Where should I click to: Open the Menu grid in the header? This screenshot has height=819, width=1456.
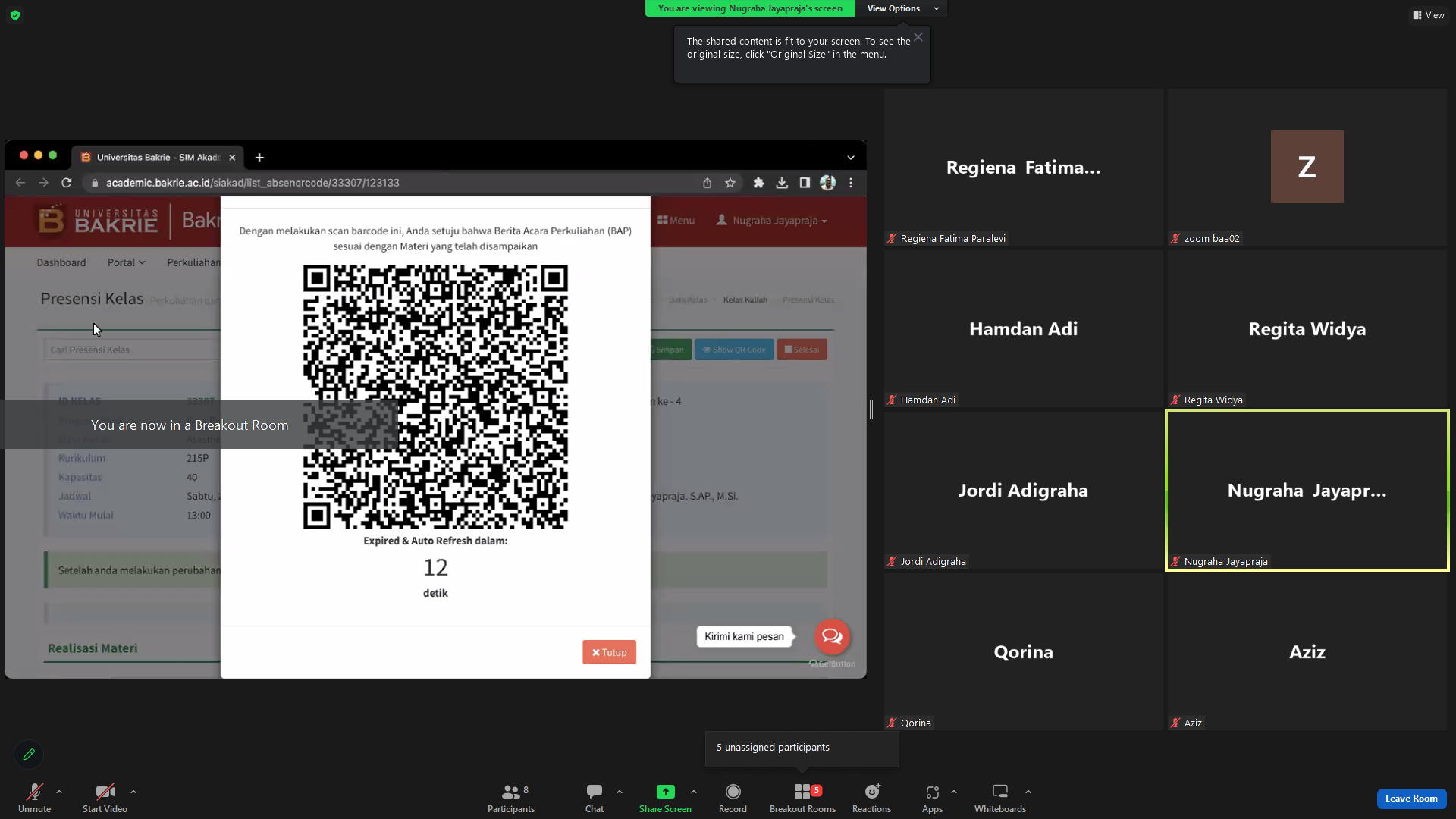click(676, 221)
